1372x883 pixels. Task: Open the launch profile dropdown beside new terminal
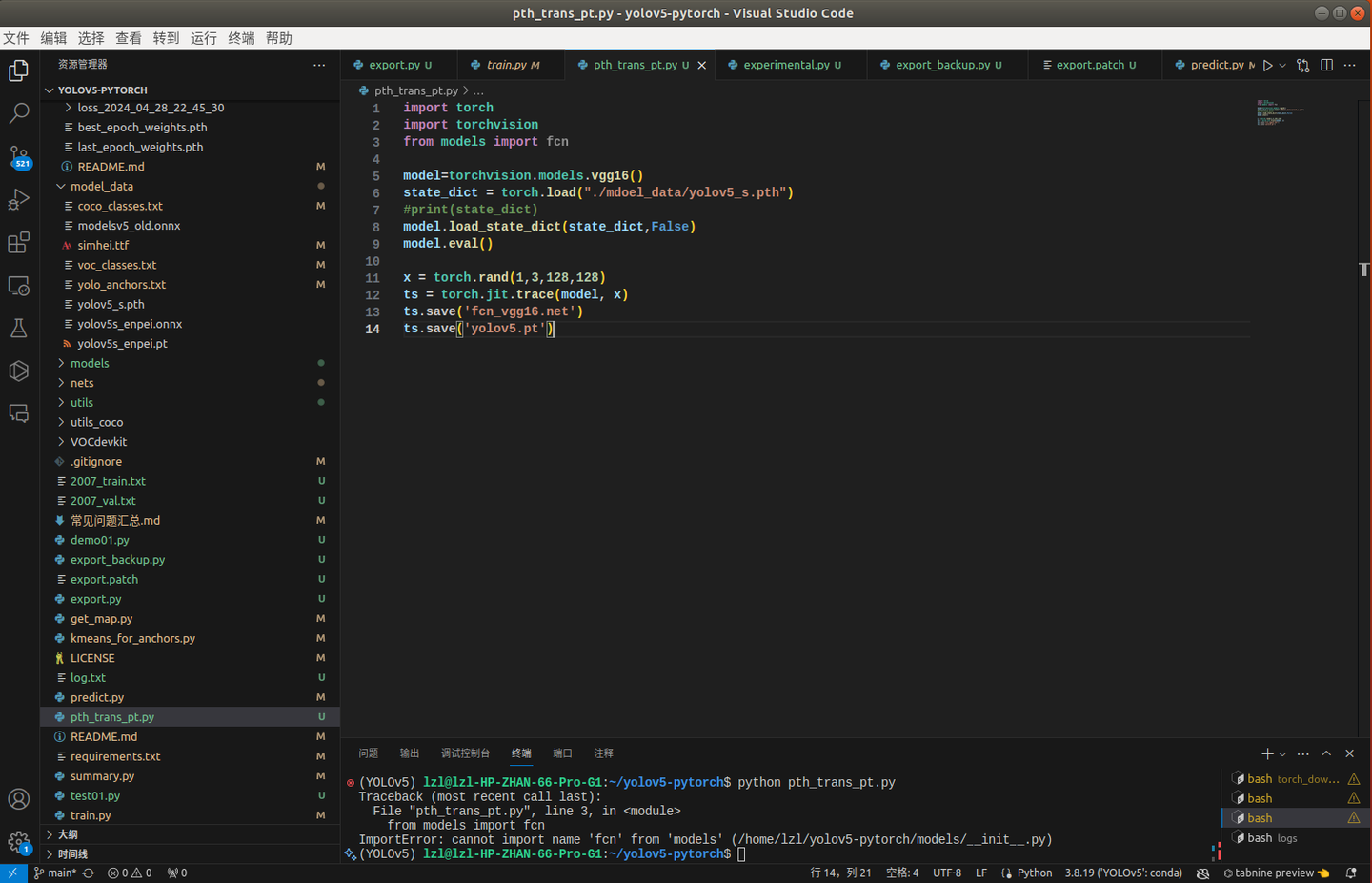click(x=1282, y=754)
